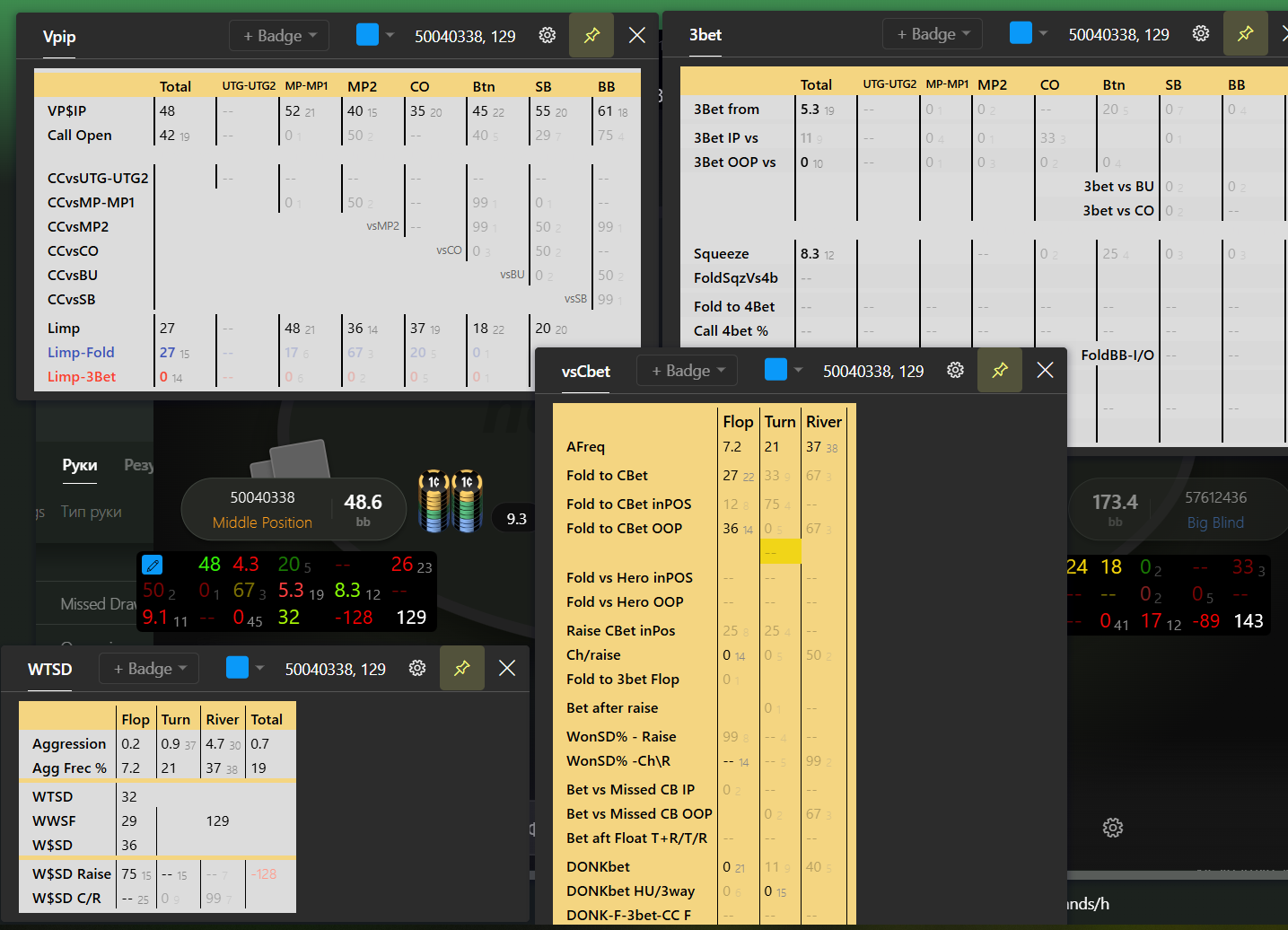
Task: Toggle pin in Vpip popup header
Action: click(591, 35)
